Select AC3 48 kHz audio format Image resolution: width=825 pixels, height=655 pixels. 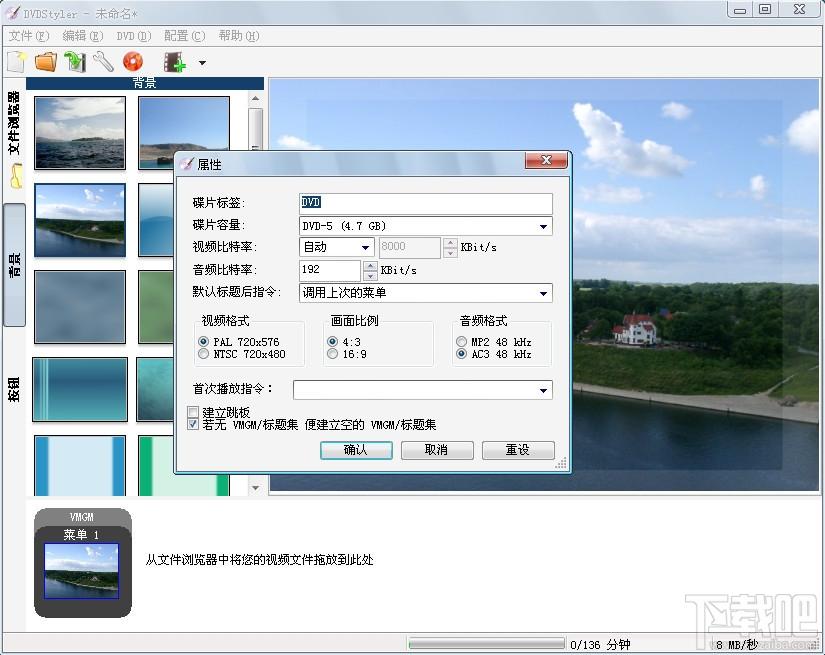coord(461,355)
